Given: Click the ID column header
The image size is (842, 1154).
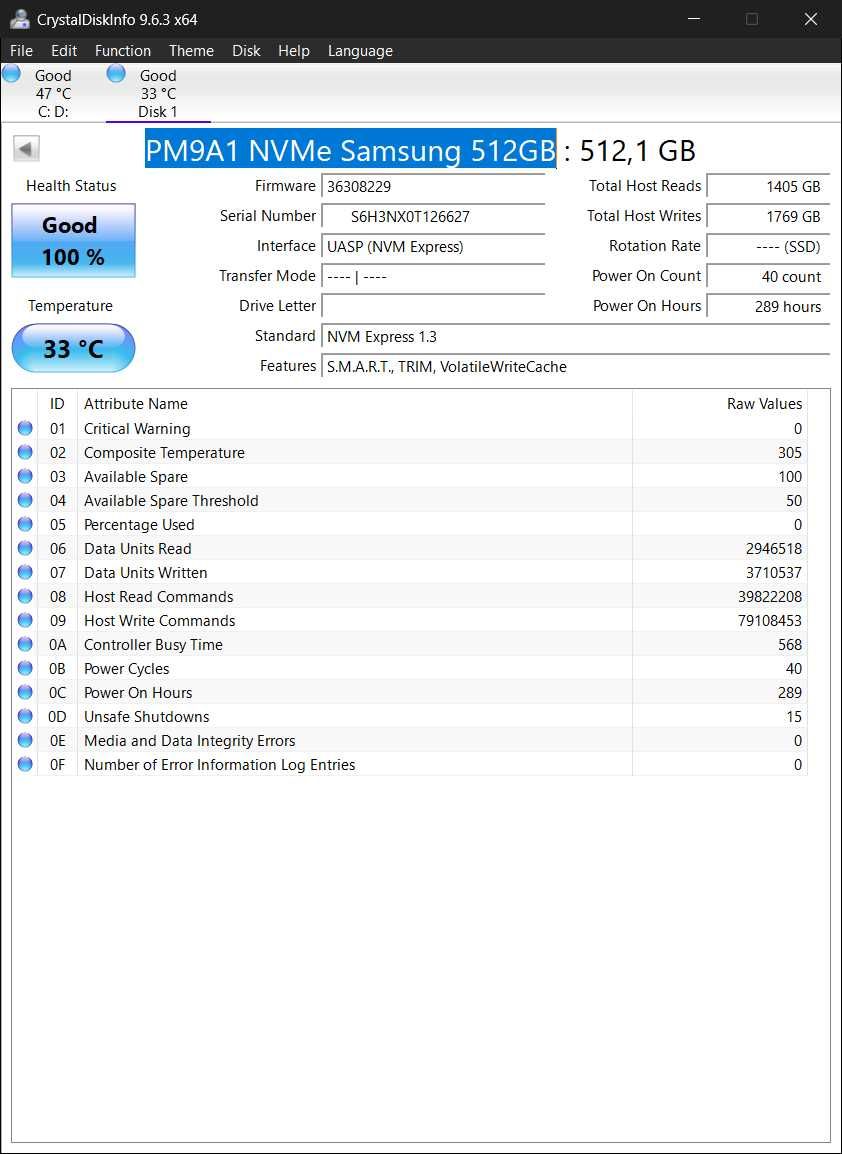Looking at the screenshot, I should pyautogui.click(x=57, y=404).
